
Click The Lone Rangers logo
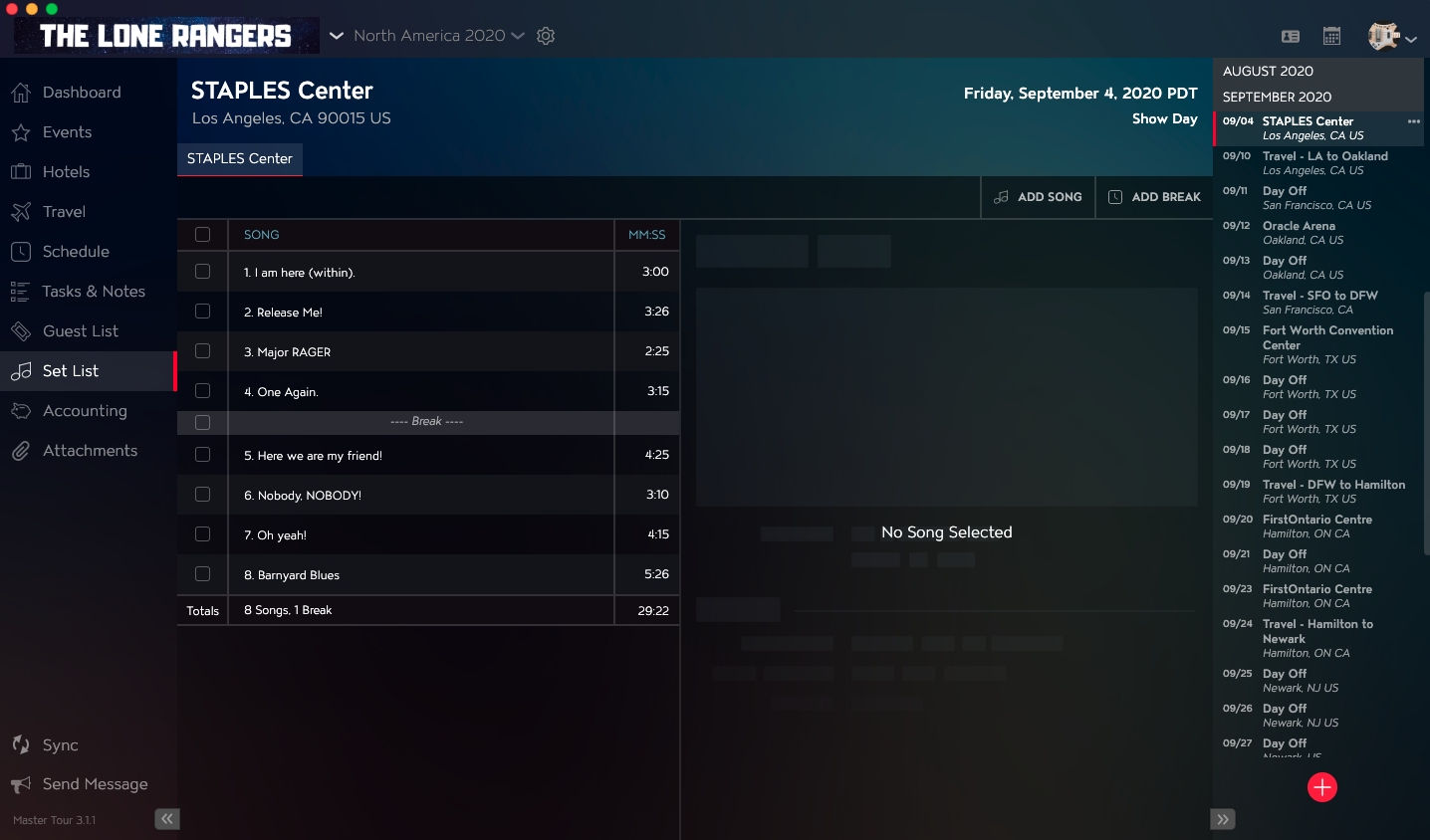166,36
